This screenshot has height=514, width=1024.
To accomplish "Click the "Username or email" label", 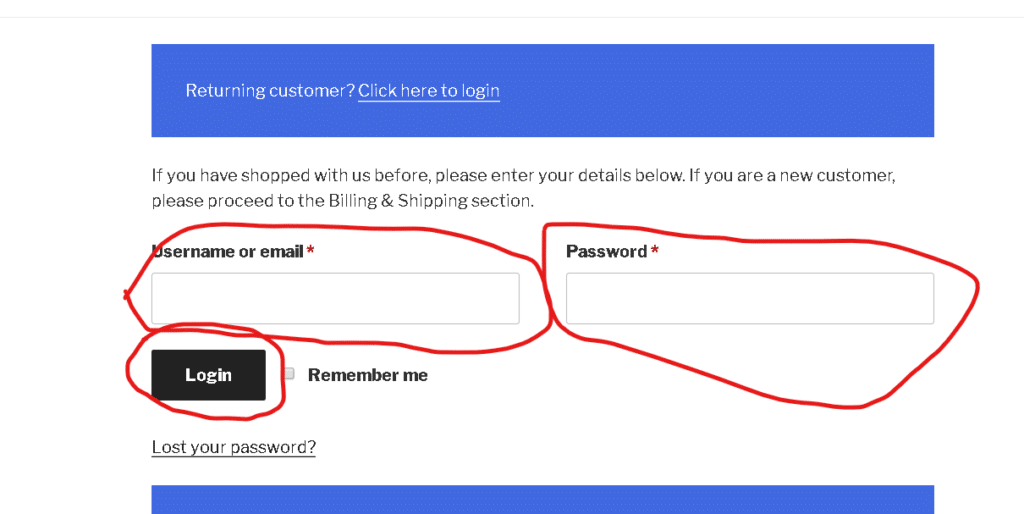I will click(x=227, y=251).
